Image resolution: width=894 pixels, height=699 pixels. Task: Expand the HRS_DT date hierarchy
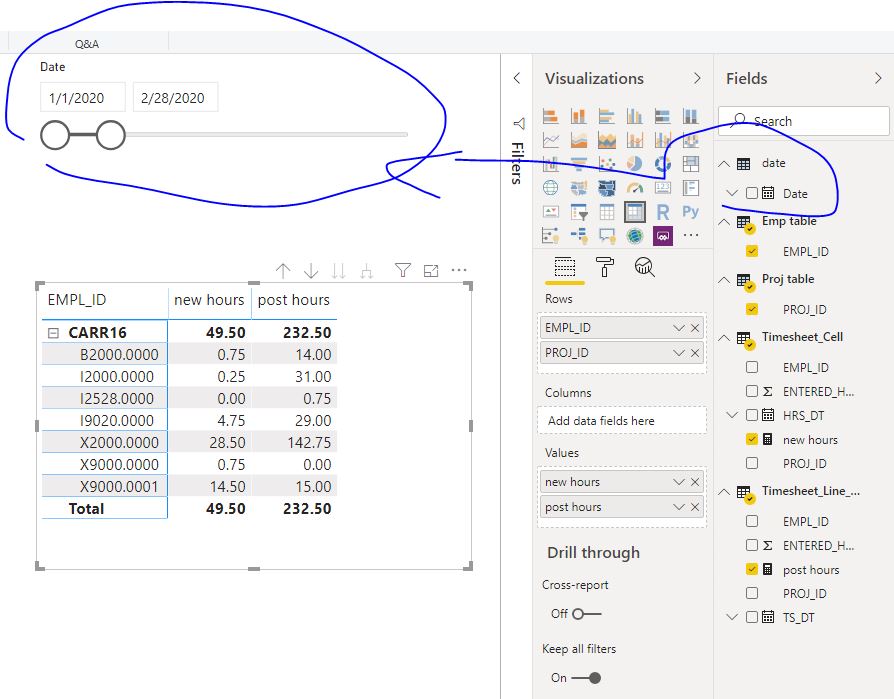click(x=733, y=415)
